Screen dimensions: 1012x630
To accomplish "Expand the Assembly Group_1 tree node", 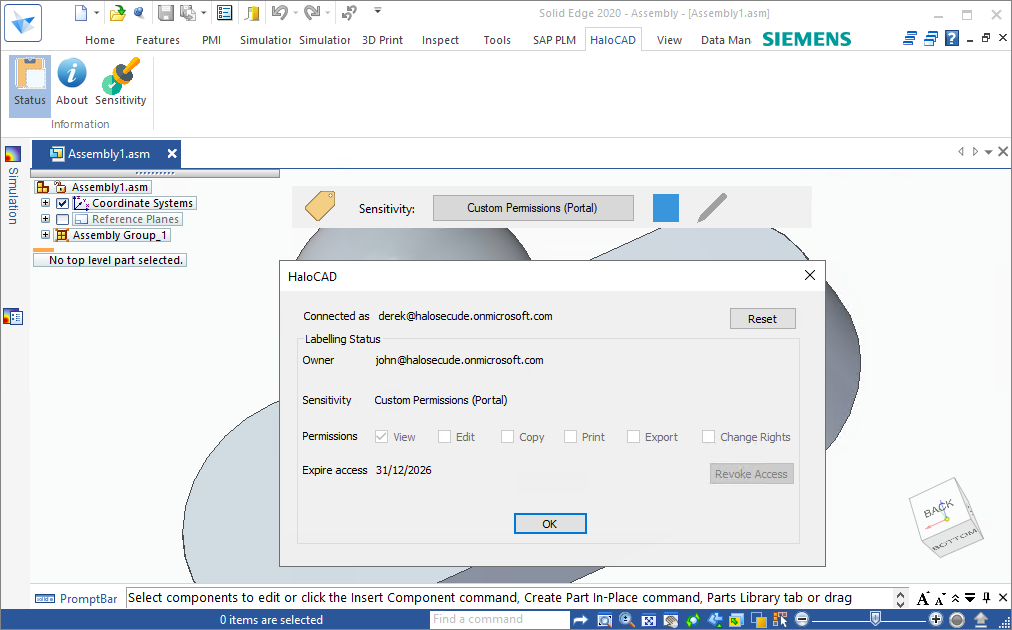I will coord(45,236).
